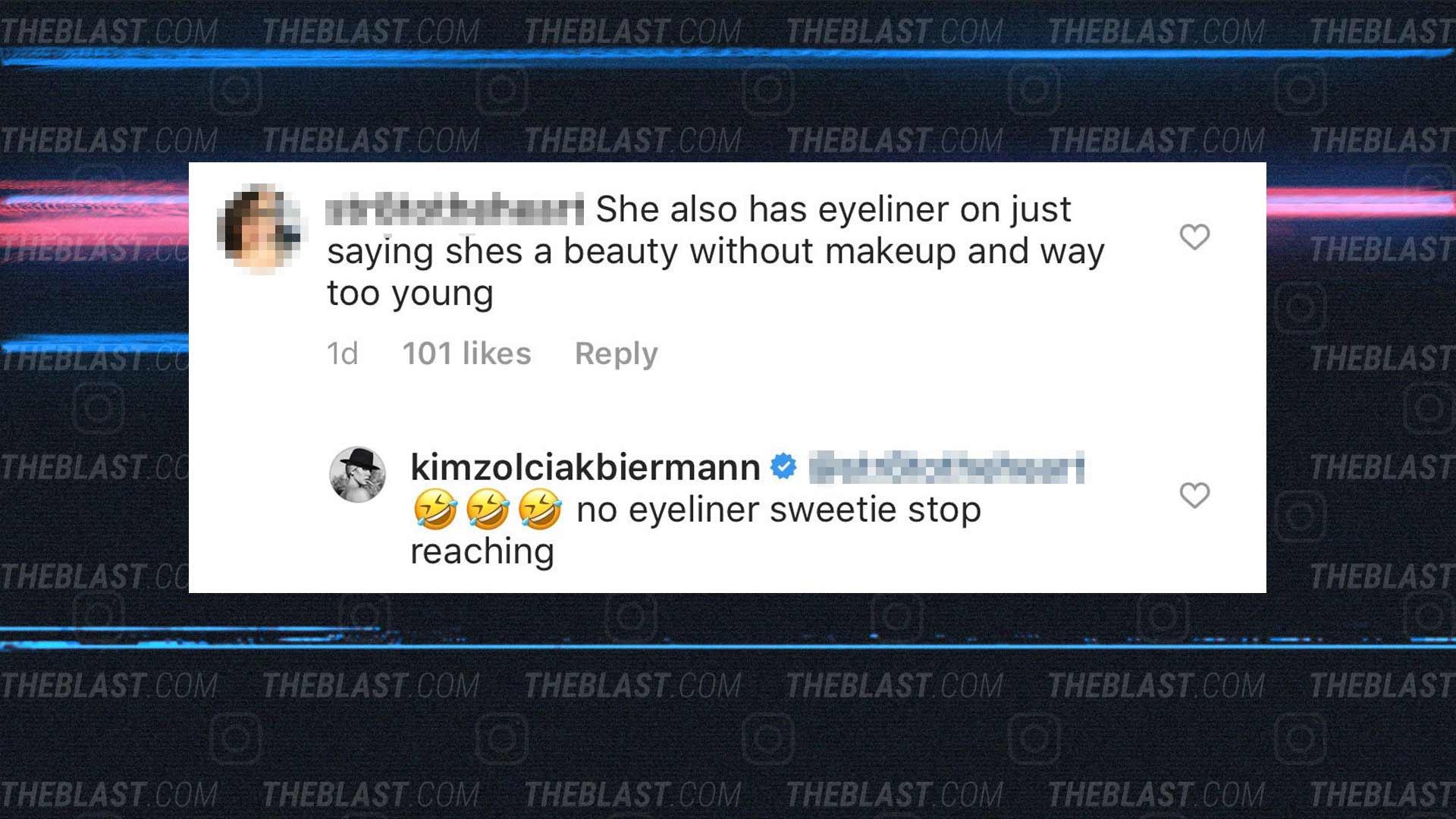
Task: Click the last laughing emoji before 'no eyeliner'
Action: pyautogui.click(x=540, y=509)
